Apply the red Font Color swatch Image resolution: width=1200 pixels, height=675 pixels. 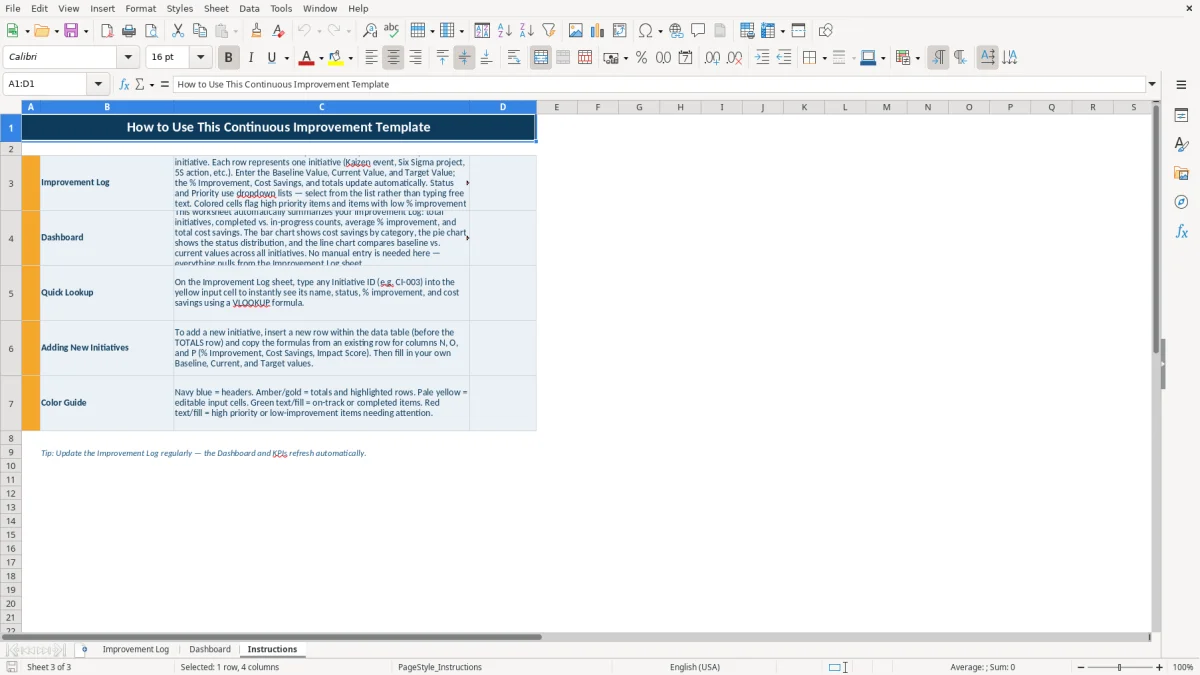pyautogui.click(x=307, y=58)
